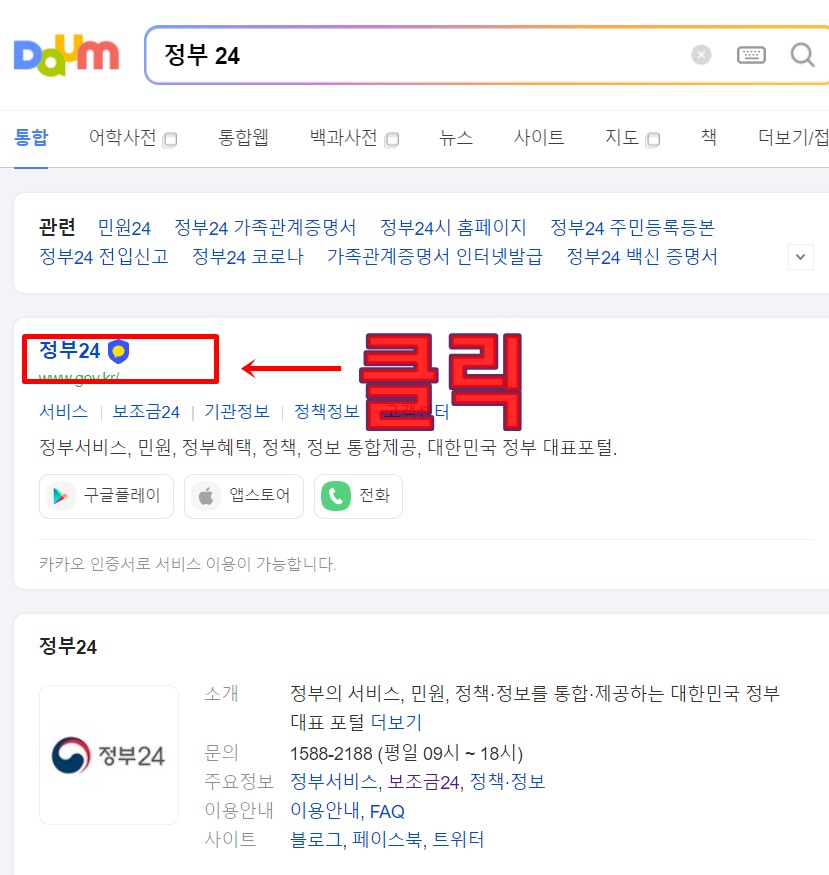Open the 정부서비스 link in 주요정보
The image size is (829, 875).
pos(334,781)
